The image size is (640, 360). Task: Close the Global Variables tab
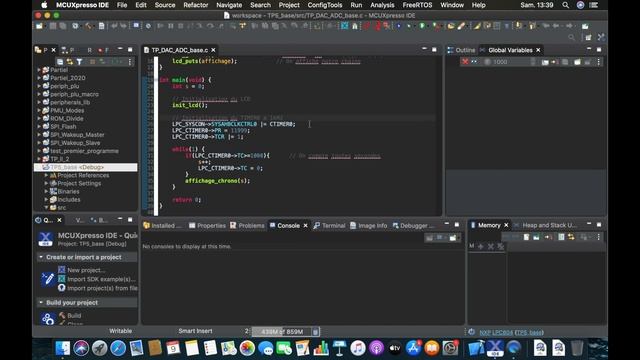click(x=538, y=50)
